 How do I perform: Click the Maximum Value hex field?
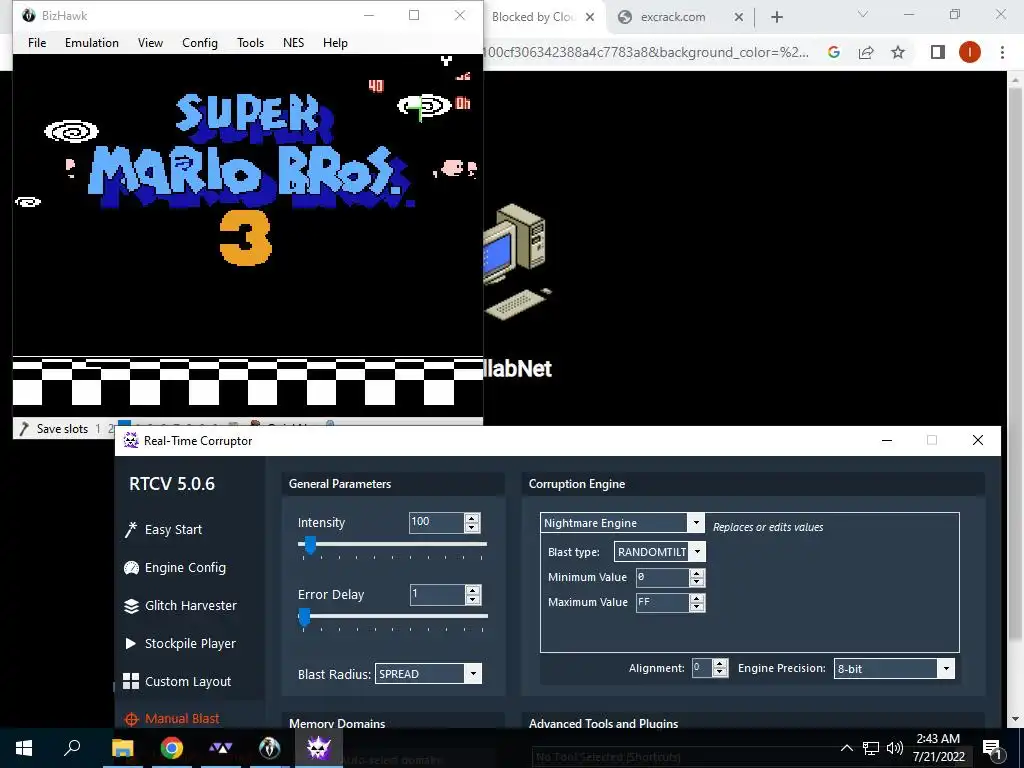(x=663, y=602)
